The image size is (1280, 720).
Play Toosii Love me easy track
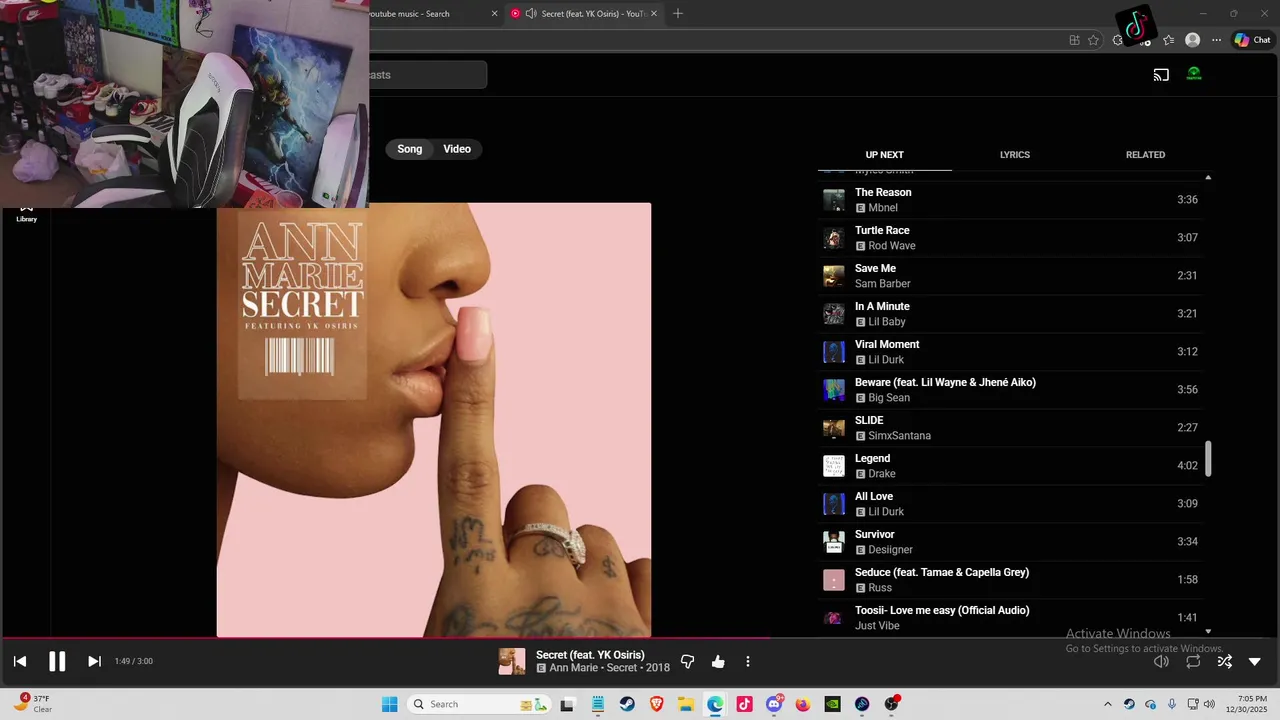(1010, 618)
